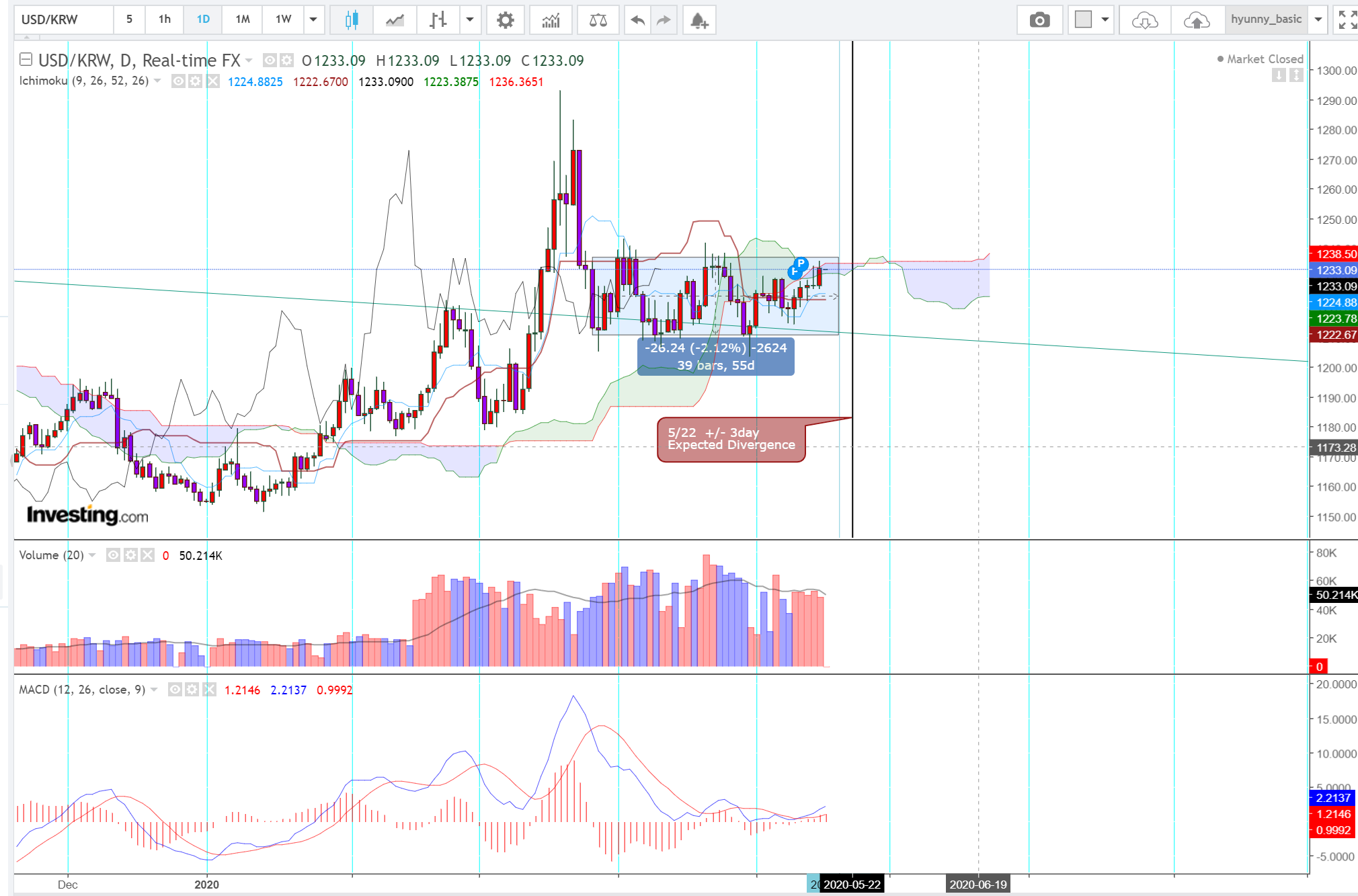Undo the last chart action
This screenshot has height=896, width=1358.
pyautogui.click(x=637, y=20)
